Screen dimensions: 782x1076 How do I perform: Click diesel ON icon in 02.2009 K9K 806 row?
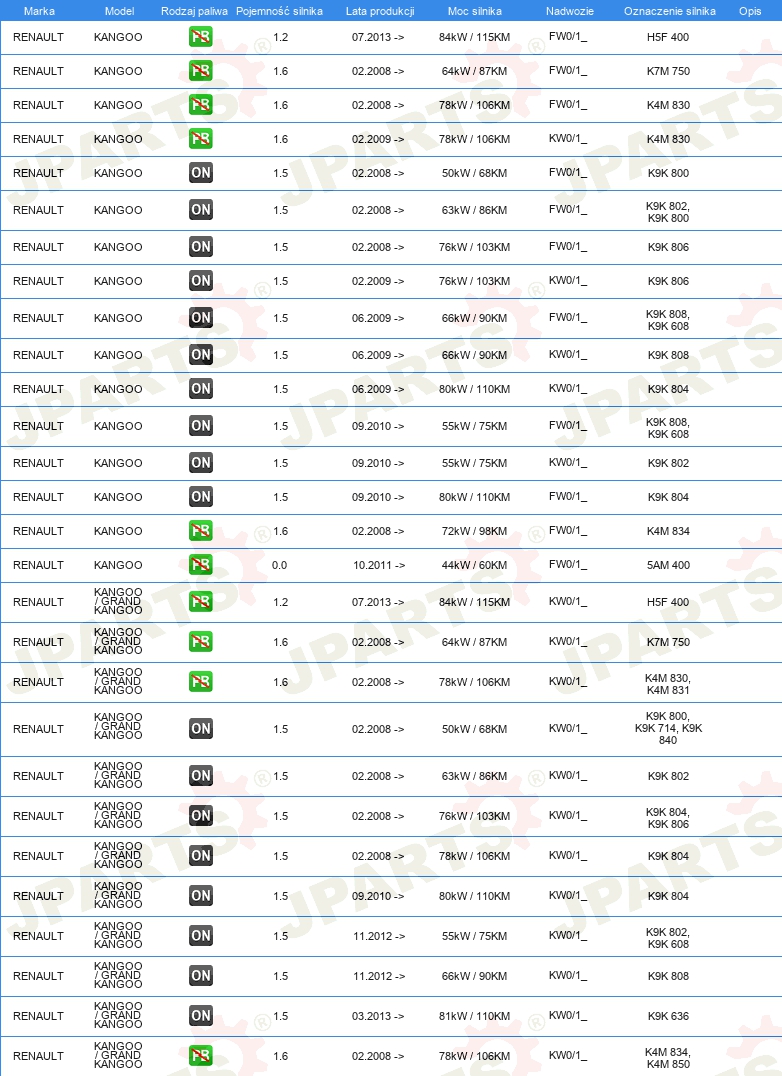pos(201,281)
